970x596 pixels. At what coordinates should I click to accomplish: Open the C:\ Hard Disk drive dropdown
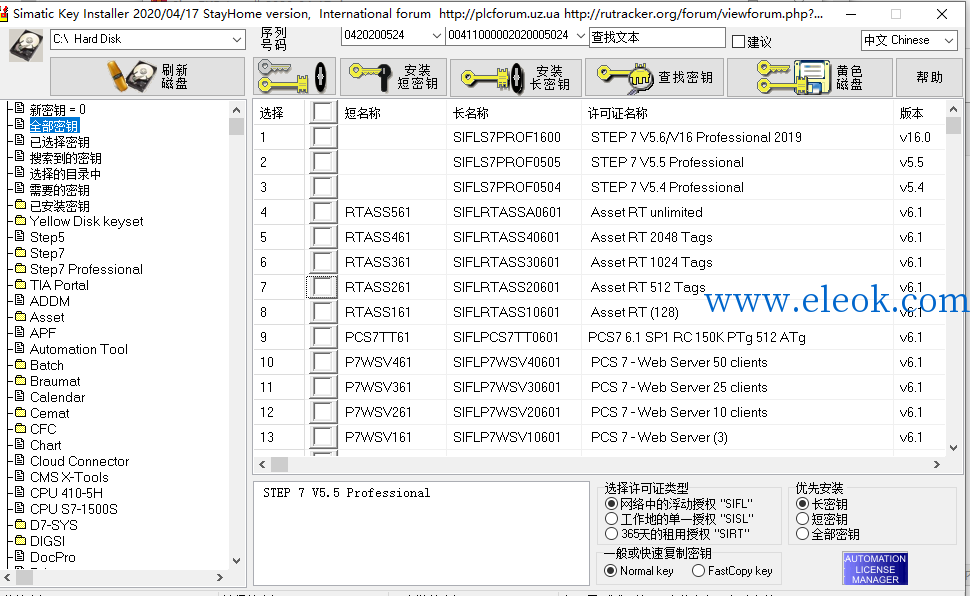pos(236,40)
